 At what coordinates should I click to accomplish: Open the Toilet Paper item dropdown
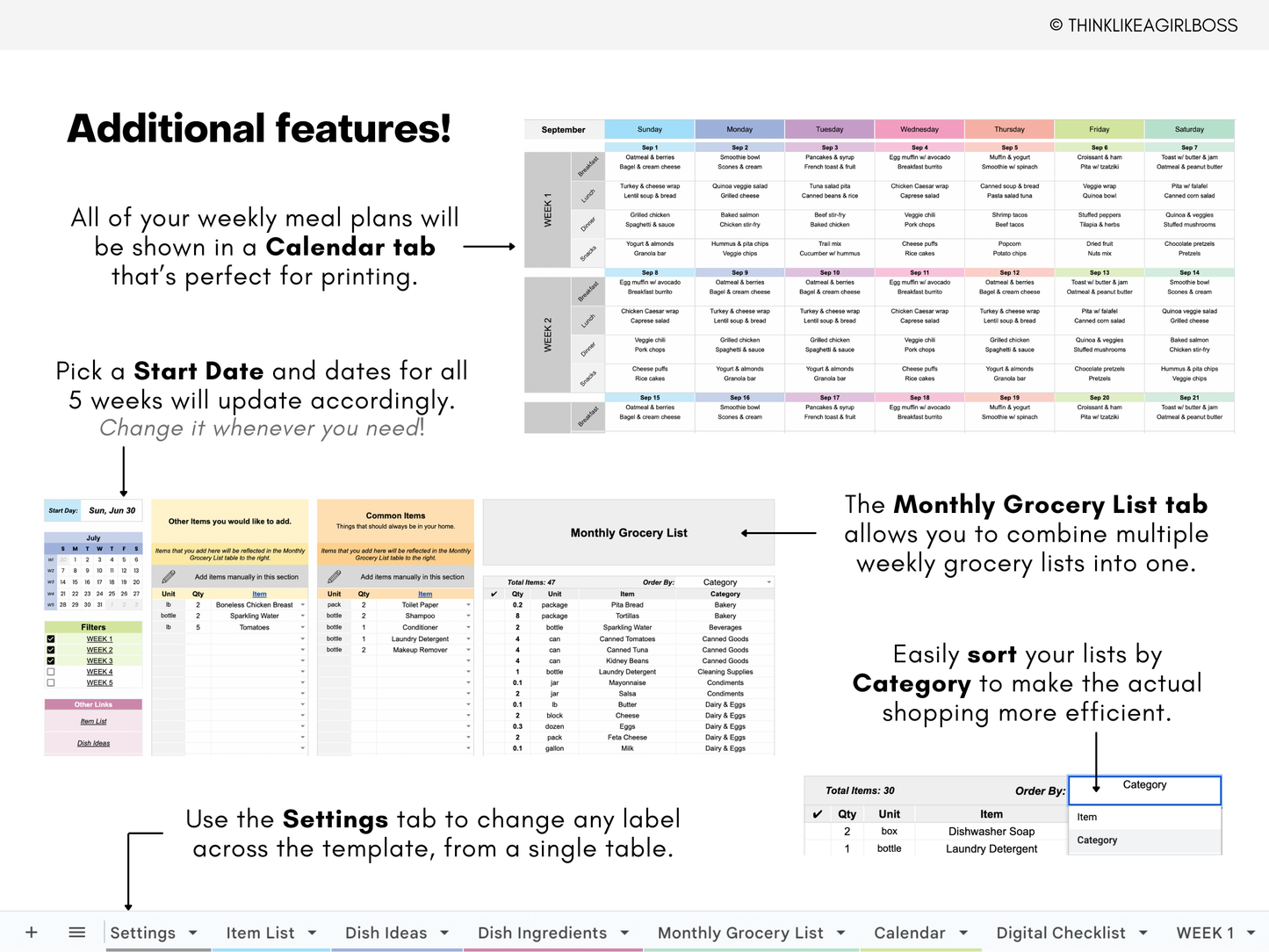coord(468,605)
